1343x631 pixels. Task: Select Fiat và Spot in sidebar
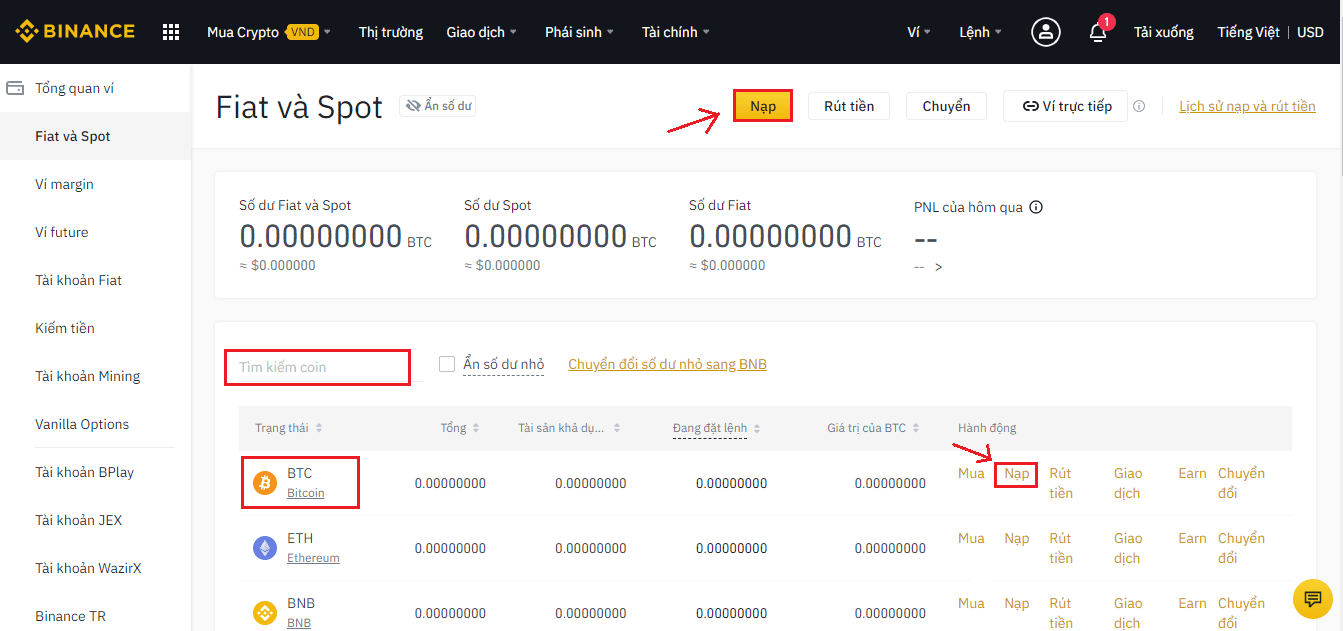coord(95,136)
